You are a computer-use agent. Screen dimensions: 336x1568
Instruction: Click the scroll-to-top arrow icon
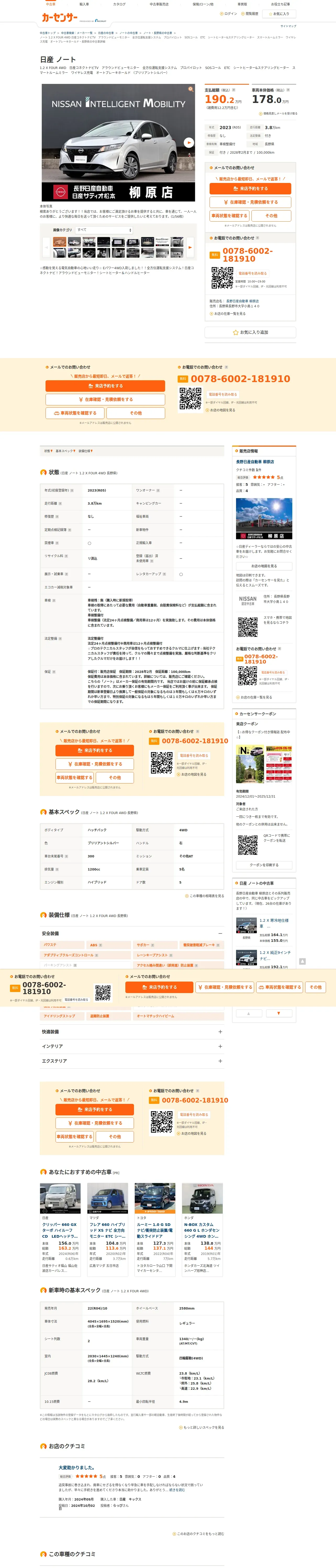(303, 962)
